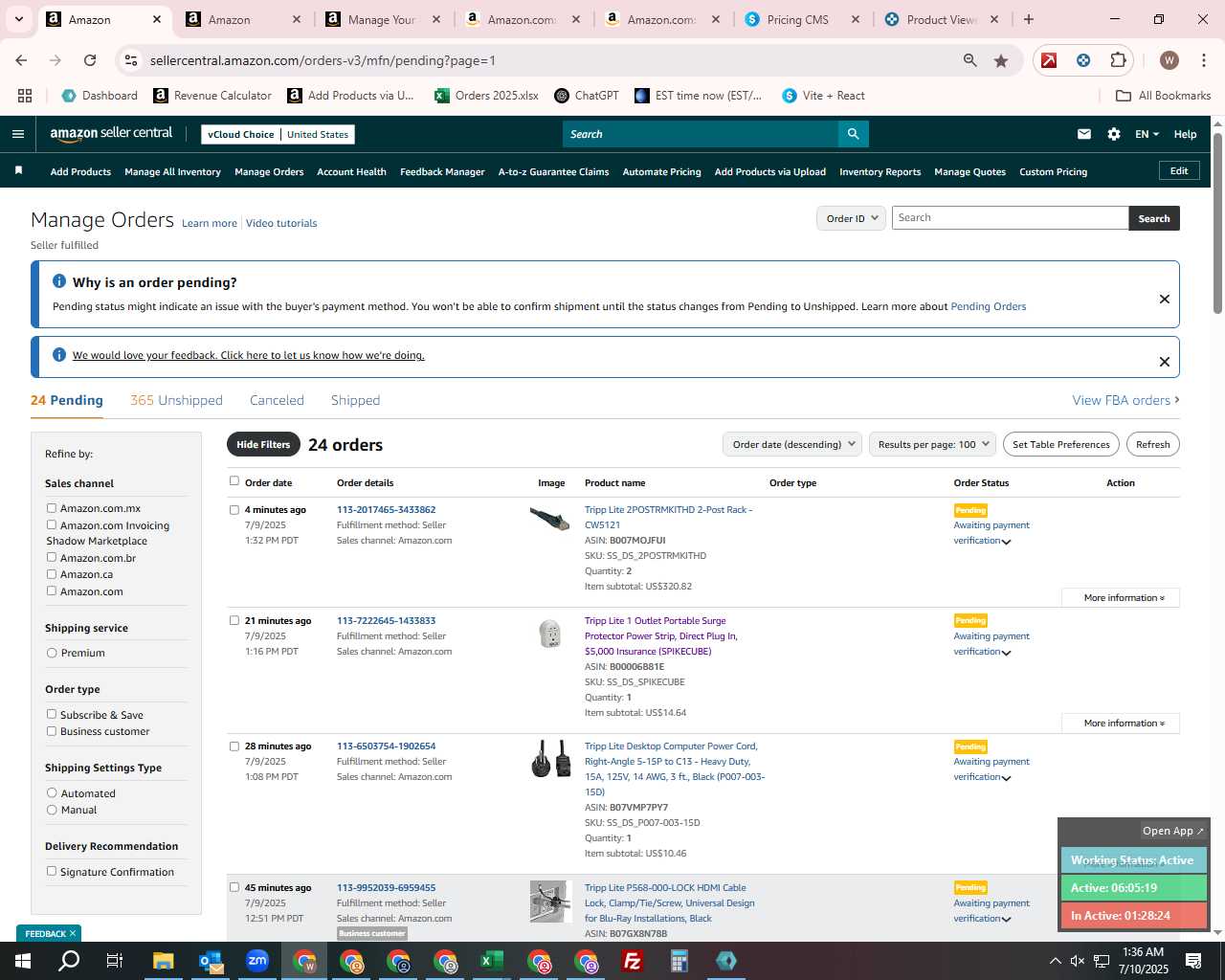Go back with browser back arrow
This screenshot has width=1225, height=980.
coord(21,60)
